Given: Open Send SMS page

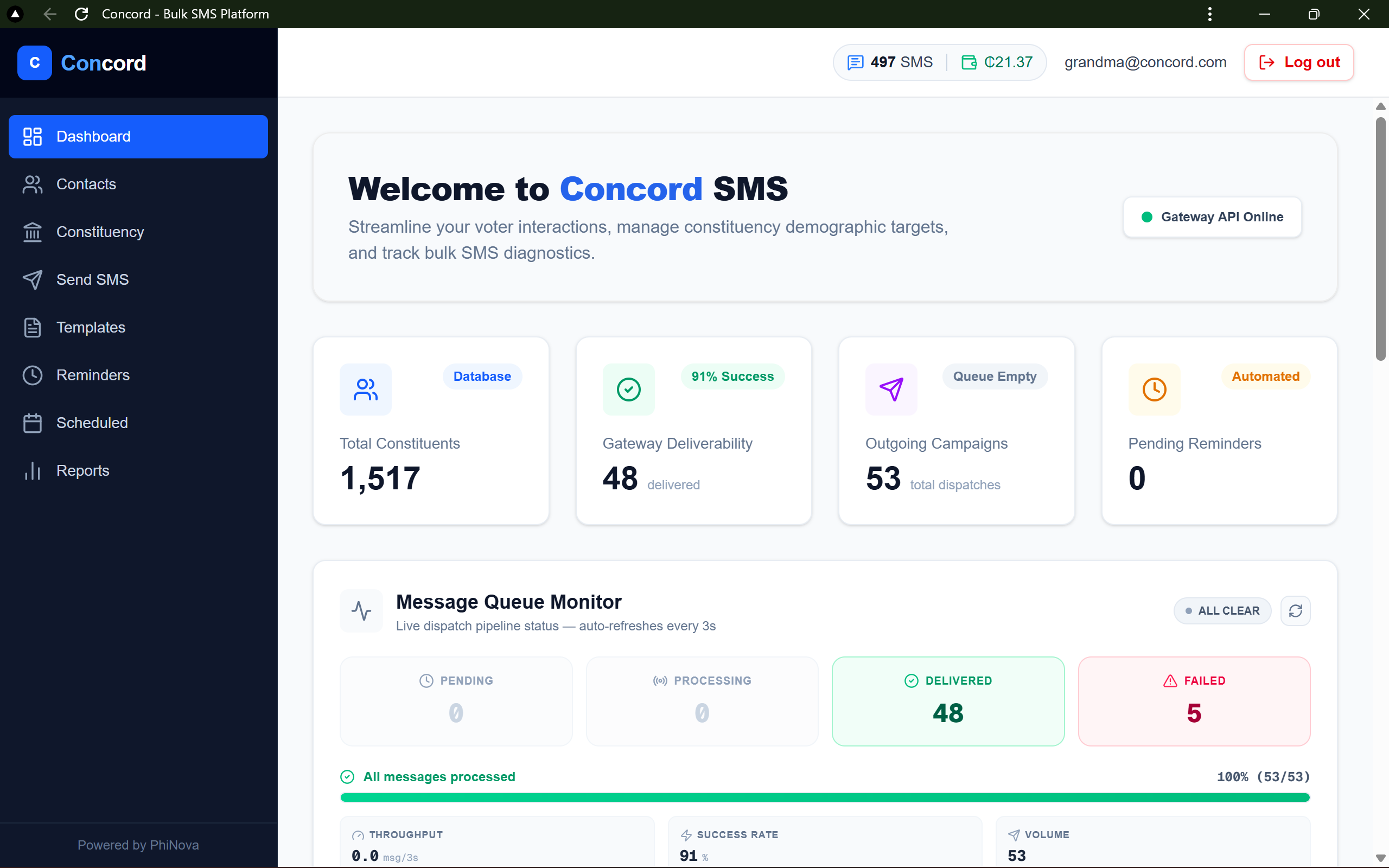Looking at the screenshot, I should tap(138, 279).
